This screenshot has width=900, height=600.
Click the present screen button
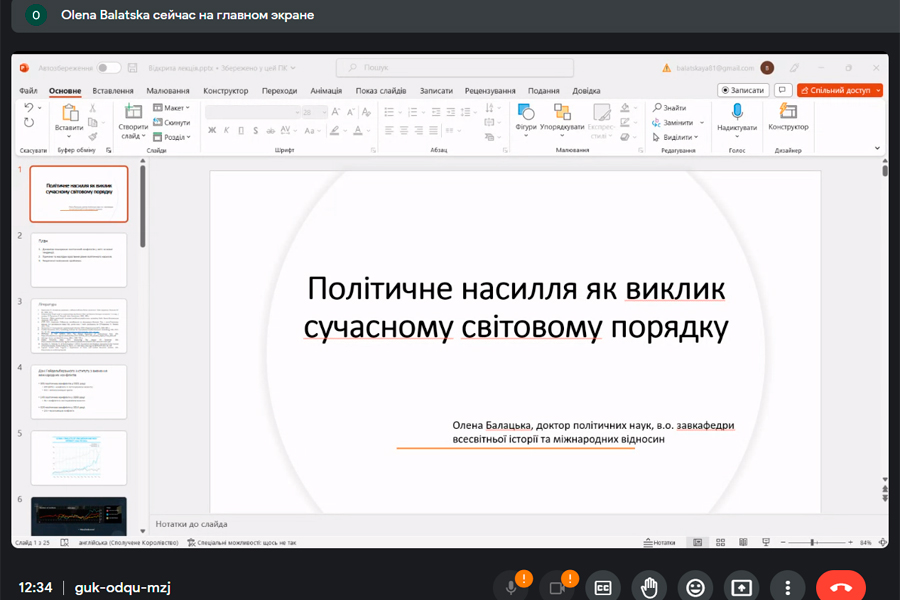[742, 587]
